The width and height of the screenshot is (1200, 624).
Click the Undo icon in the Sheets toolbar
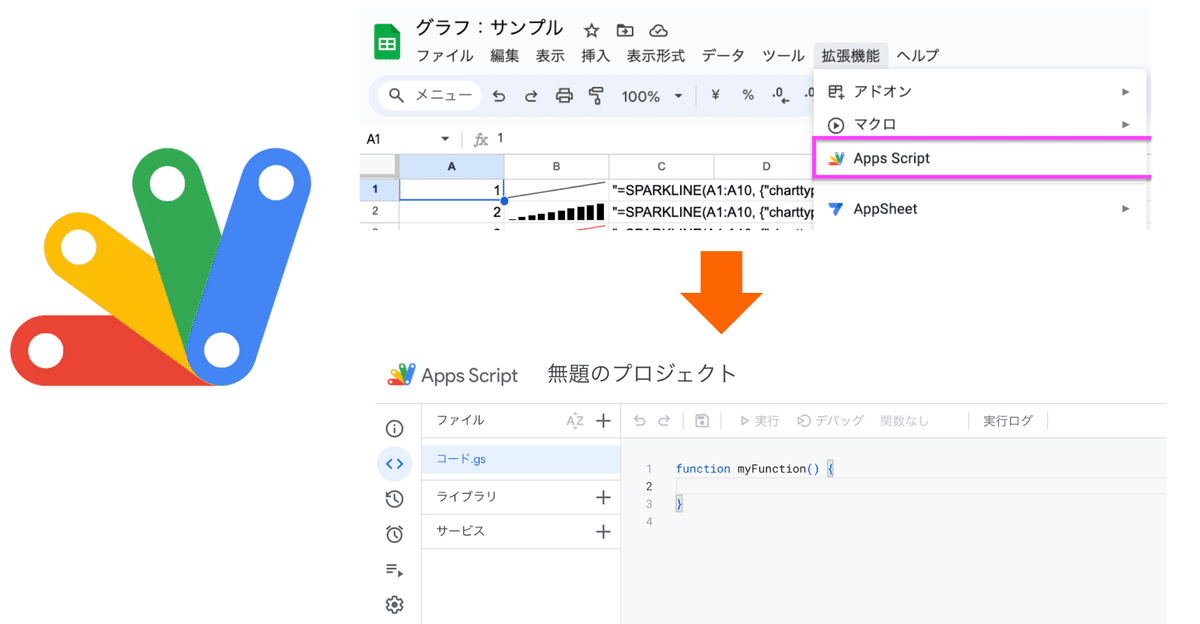click(499, 95)
